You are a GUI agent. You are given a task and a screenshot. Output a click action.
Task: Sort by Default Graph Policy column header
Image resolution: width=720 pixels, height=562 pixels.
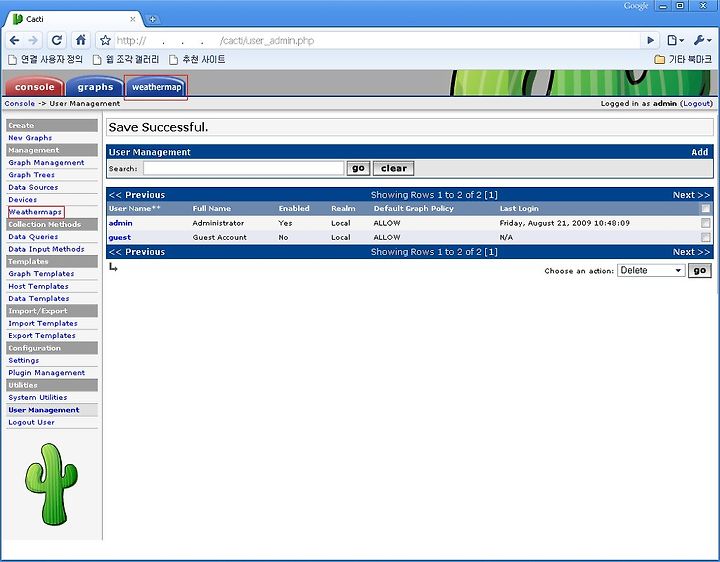413,208
